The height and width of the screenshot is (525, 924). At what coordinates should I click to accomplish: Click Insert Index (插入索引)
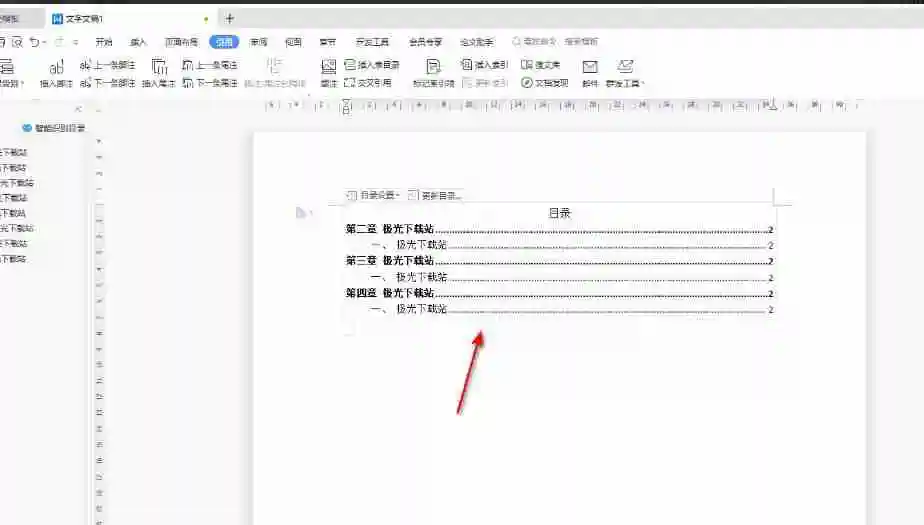pos(484,65)
